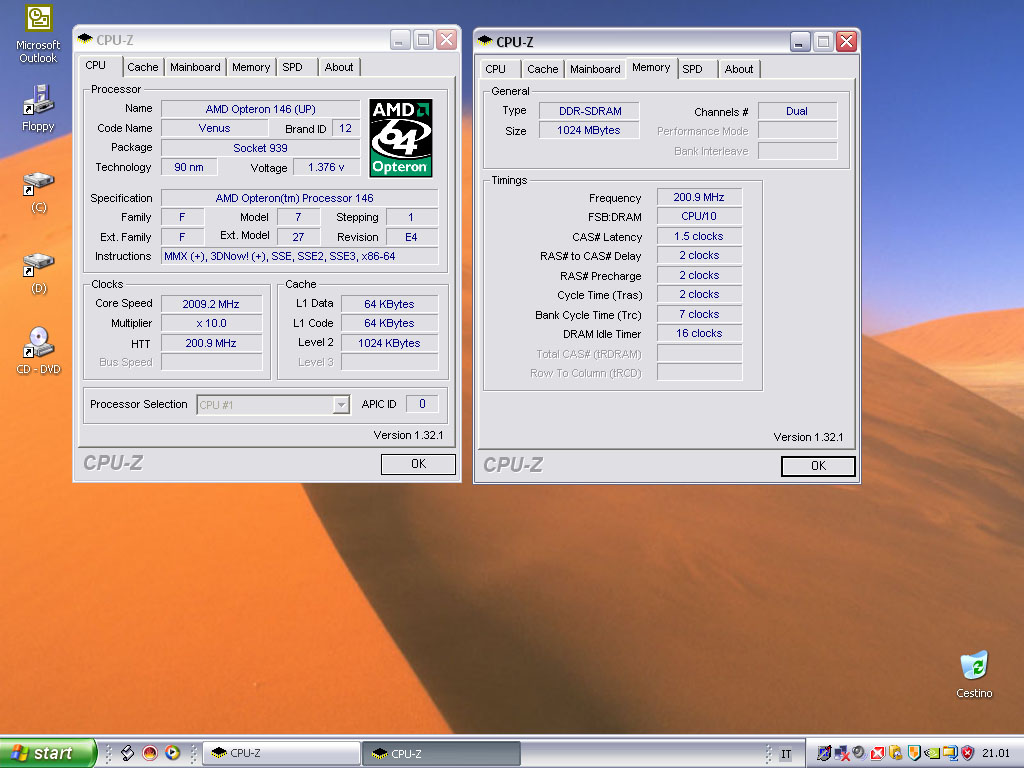Click the red-white X tray icon
The image size is (1024, 768).
pos(878,754)
